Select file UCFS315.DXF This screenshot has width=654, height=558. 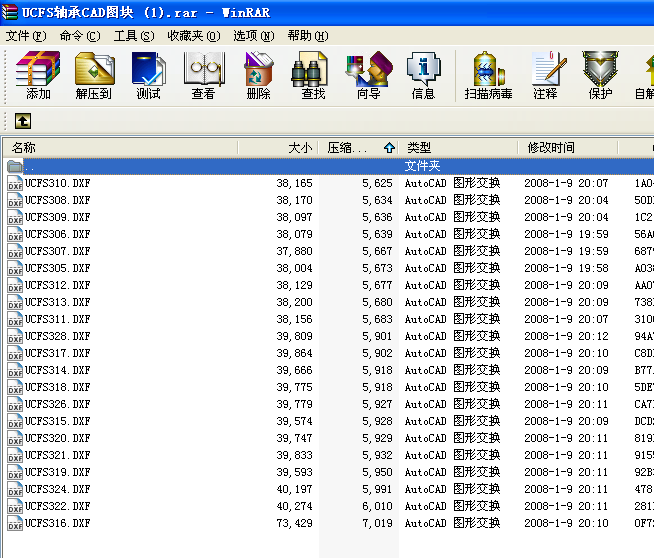tap(58, 421)
